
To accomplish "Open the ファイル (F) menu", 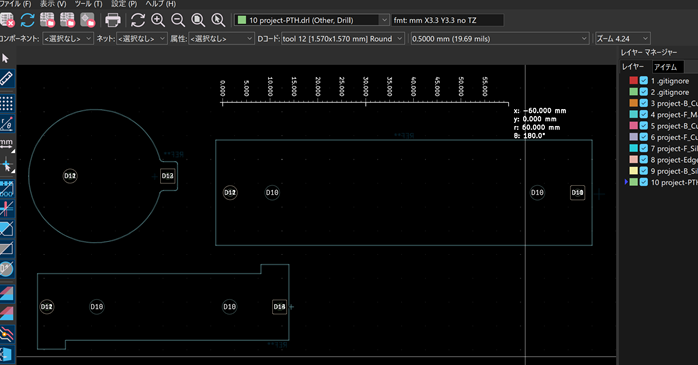I will point(16,4).
